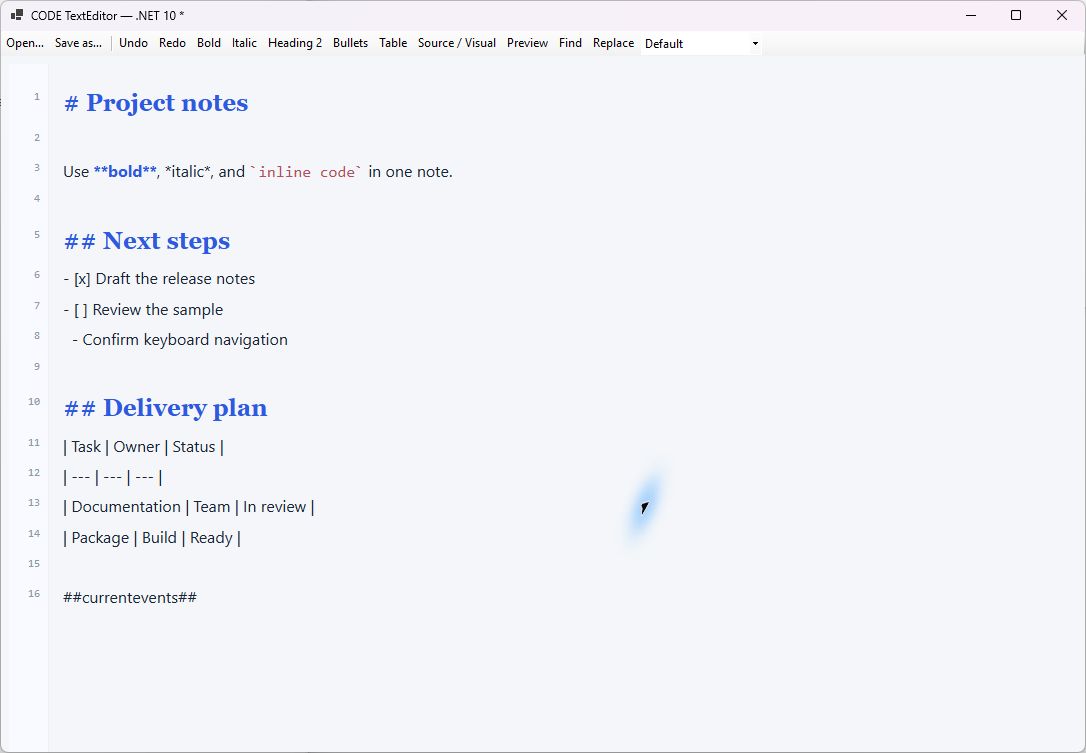Click the 'Documentation' table cell

(126, 507)
